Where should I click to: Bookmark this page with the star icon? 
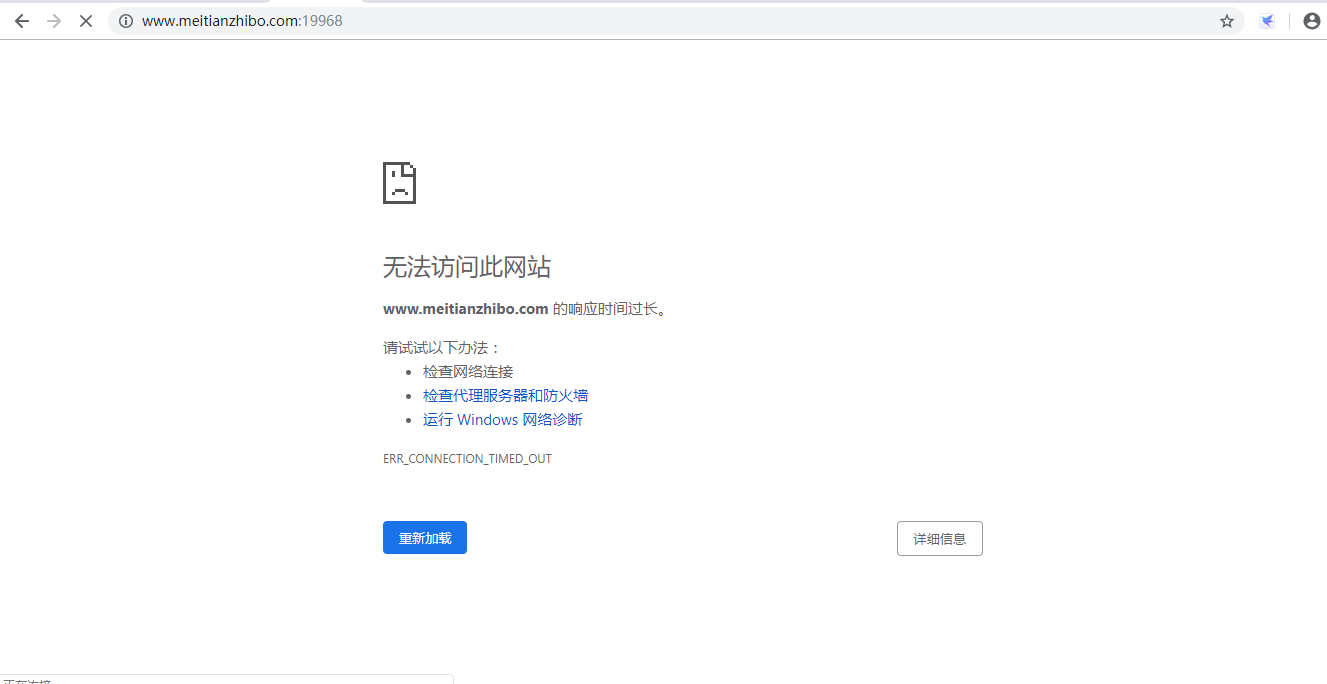[1227, 21]
